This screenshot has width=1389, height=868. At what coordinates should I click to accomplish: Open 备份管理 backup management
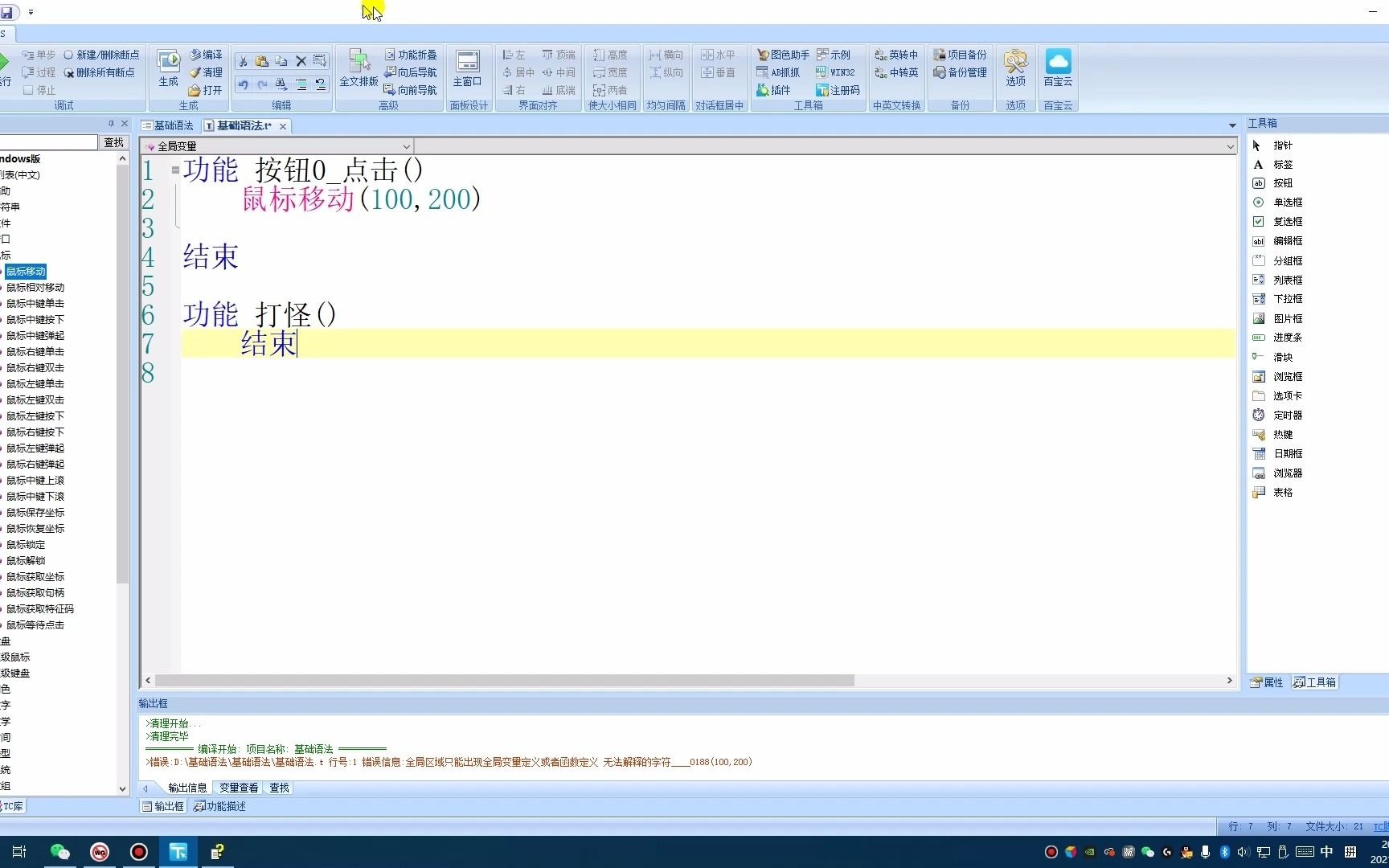point(960,72)
